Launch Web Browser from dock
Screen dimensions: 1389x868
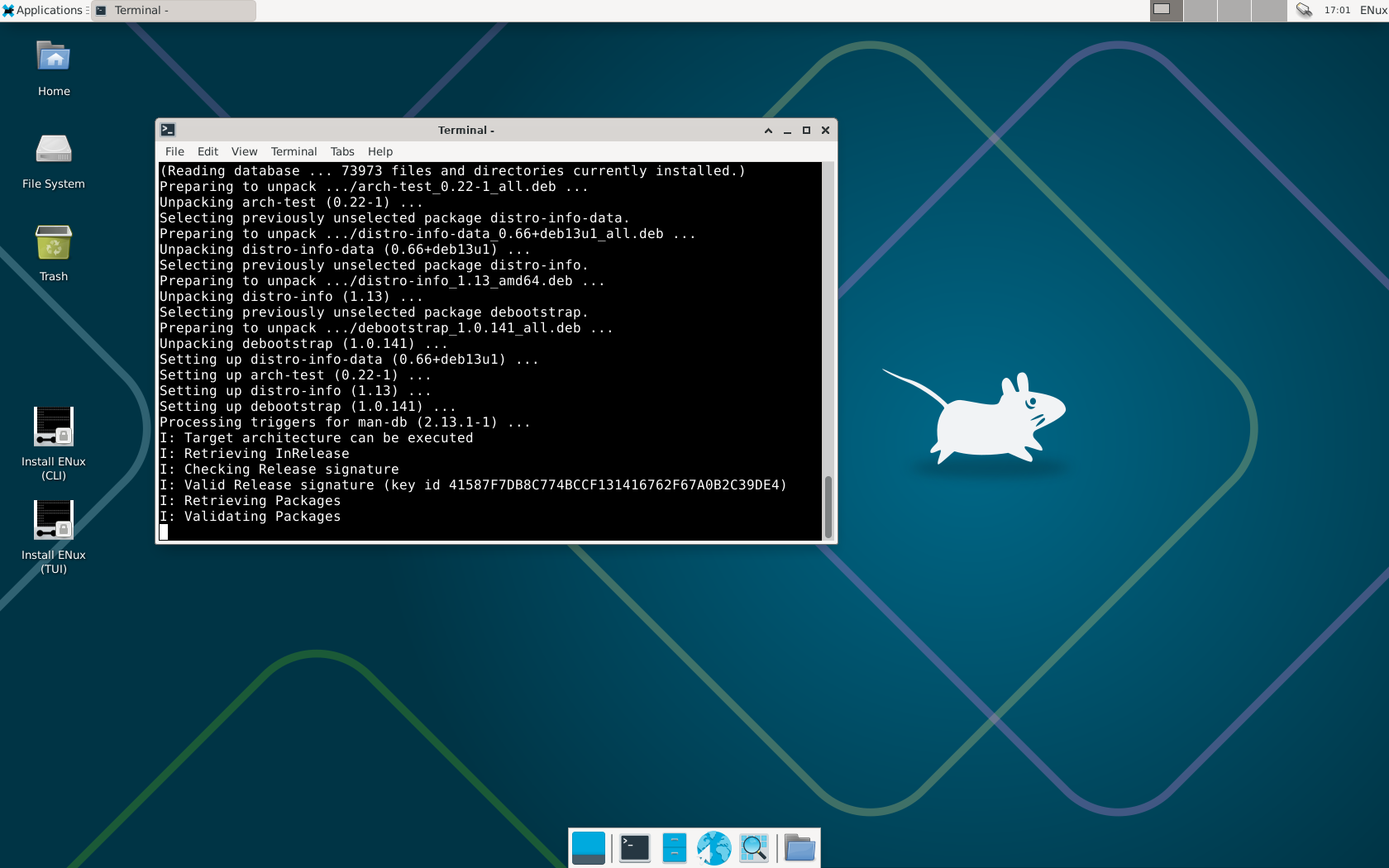click(714, 848)
